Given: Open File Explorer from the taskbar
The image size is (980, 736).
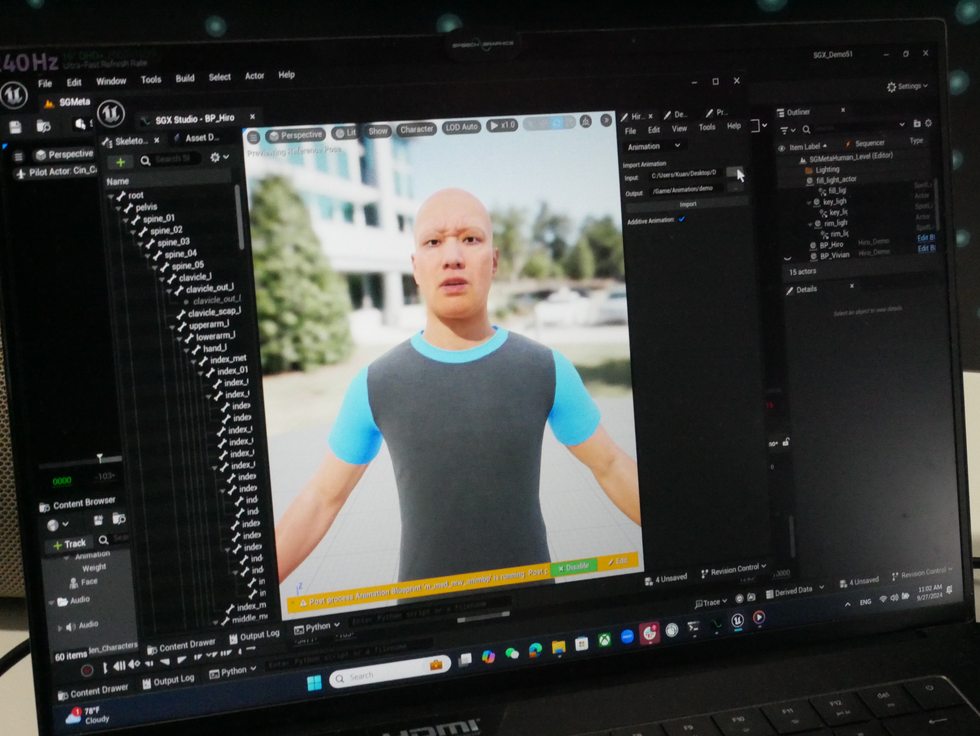Looking at the screenshot, I should coord(559,647).
